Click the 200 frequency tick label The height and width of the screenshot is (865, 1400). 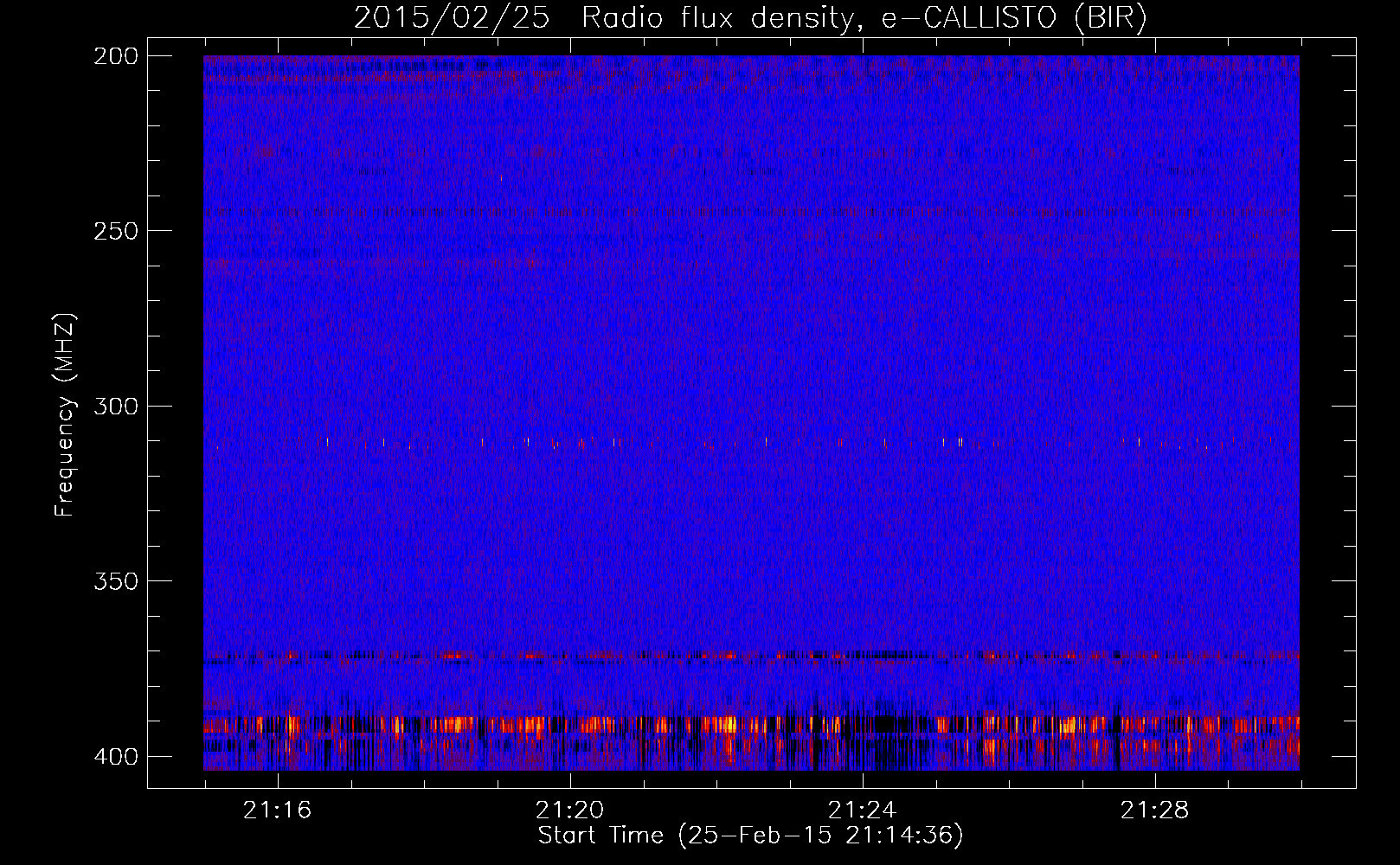pos(115,56)
